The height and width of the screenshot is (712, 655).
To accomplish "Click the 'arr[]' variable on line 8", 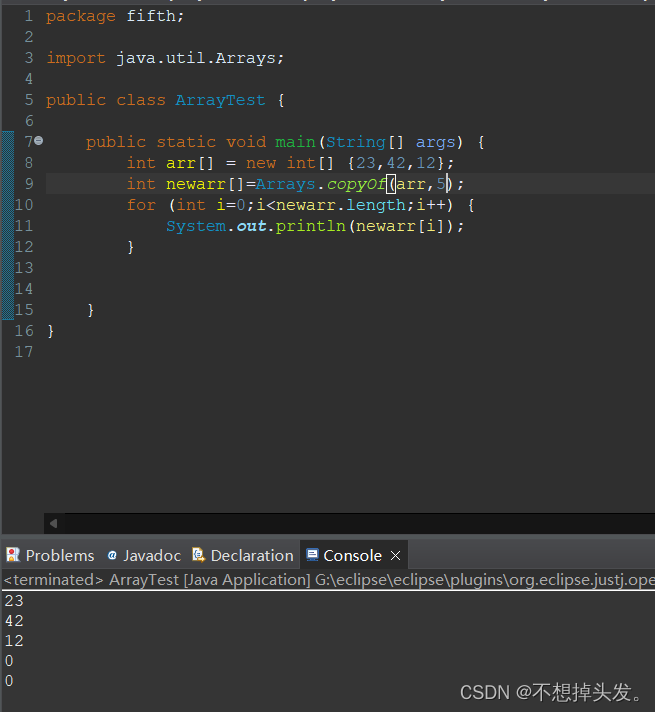I will tap(190, 163).
